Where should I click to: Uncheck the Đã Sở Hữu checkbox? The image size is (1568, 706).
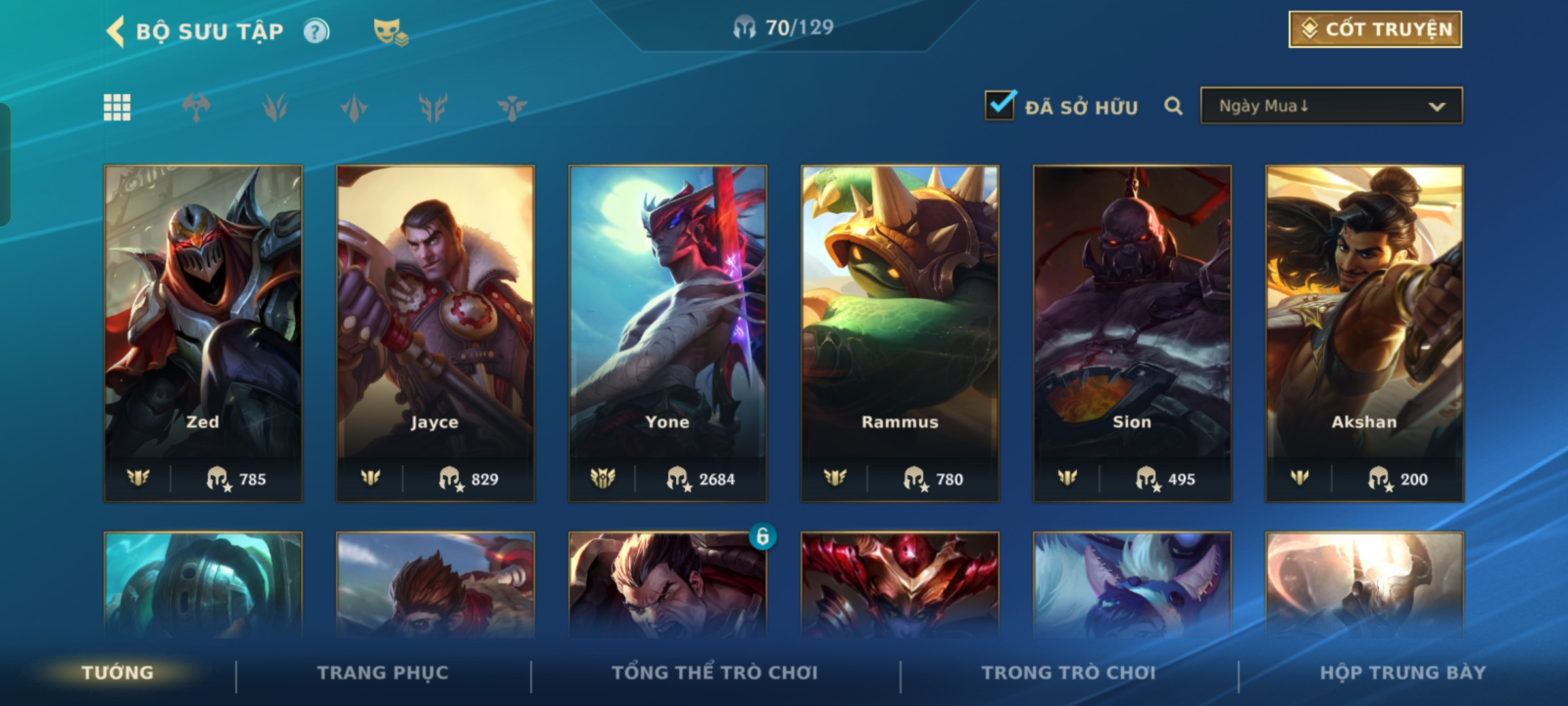click(1000, 105)
